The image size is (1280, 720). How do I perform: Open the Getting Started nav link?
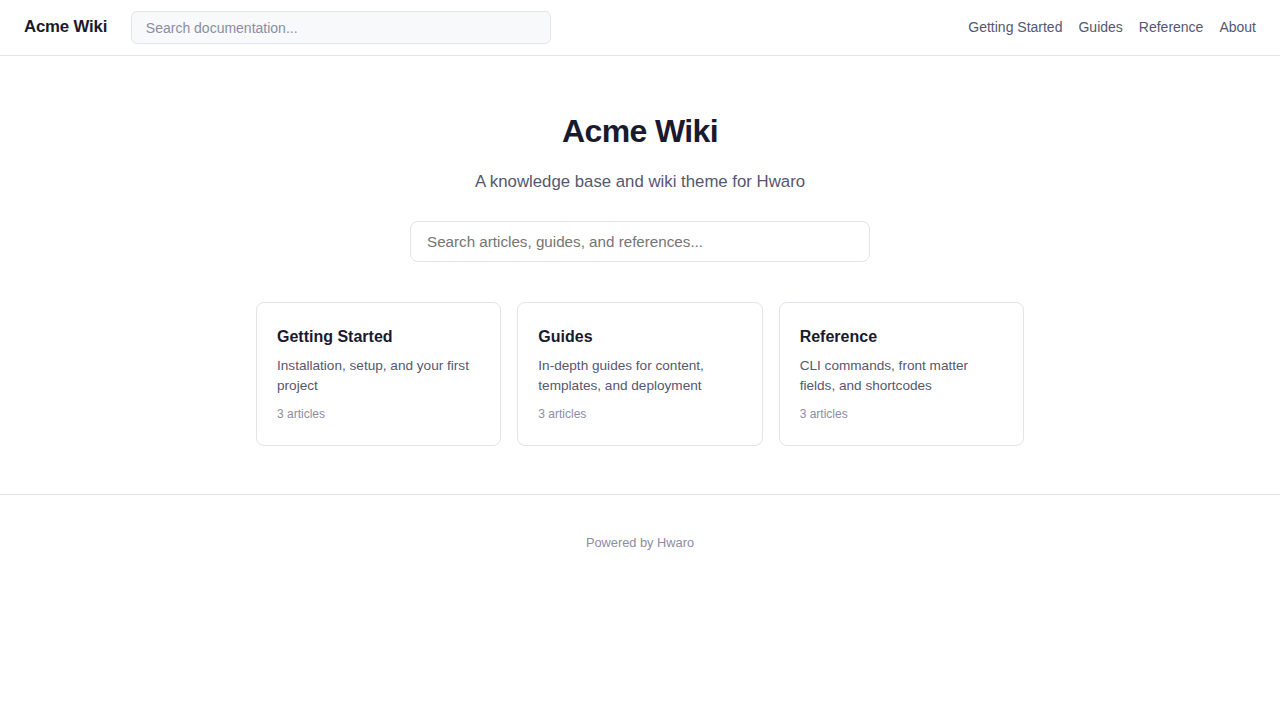point(1014,27)
